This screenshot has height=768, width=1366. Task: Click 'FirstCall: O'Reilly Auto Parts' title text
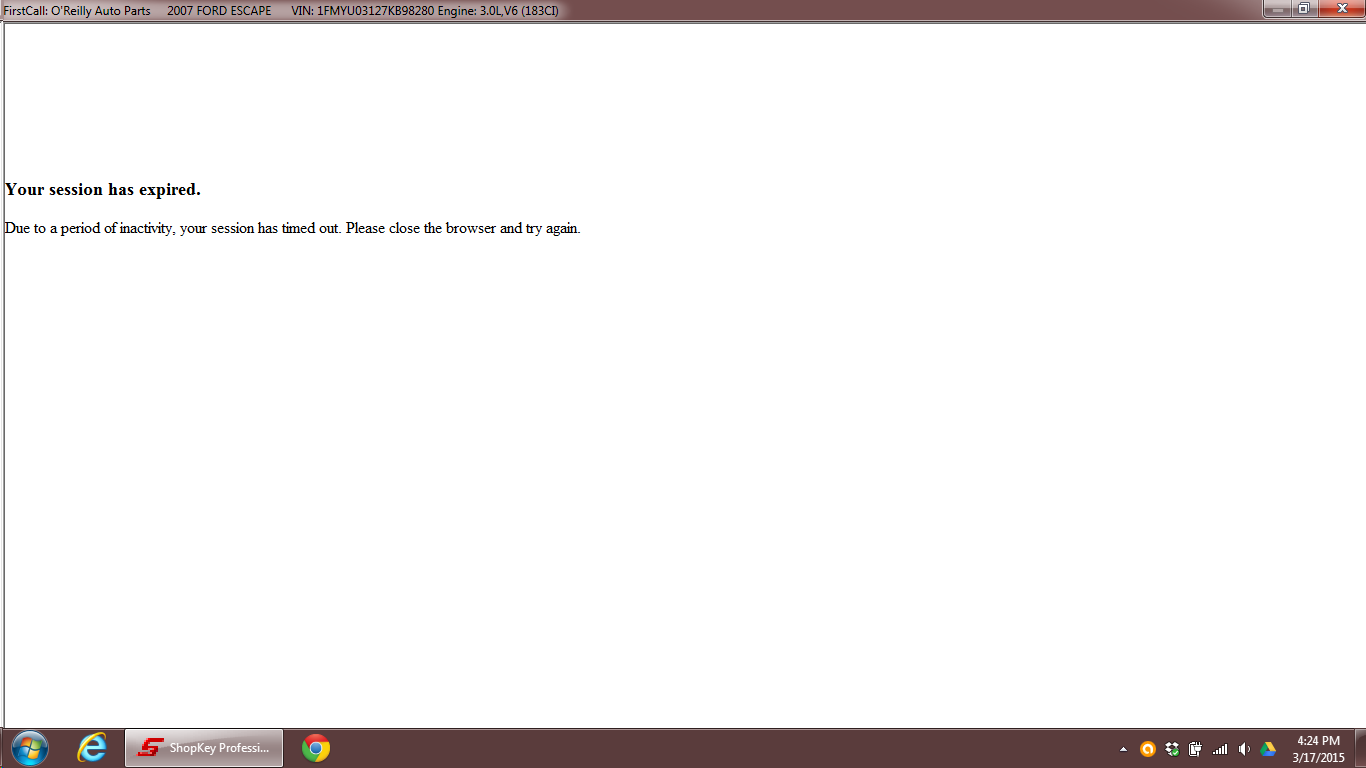77,11
